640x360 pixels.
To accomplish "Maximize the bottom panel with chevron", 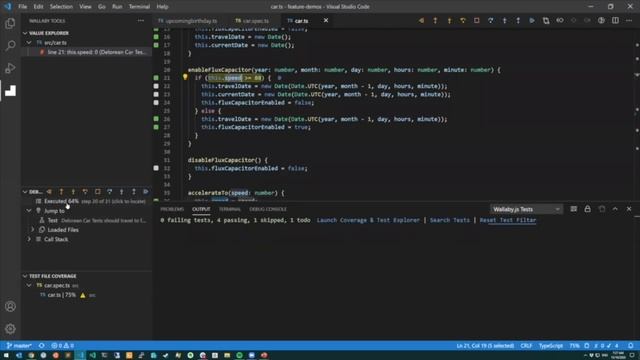I will pyautogui.click(x=615, y=209).
